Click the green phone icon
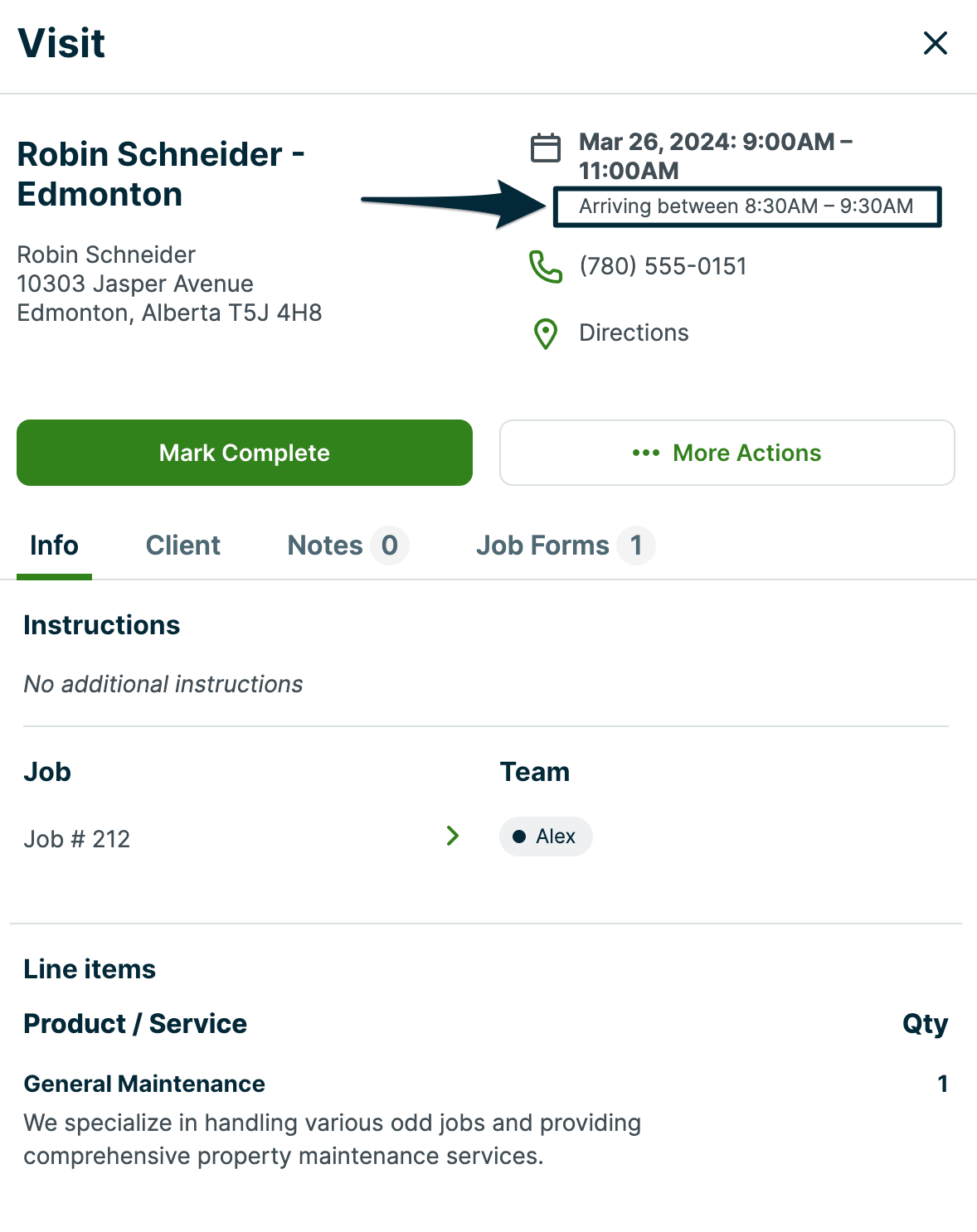The width and height of the screenshot is (977, 1232). coord(546,266)
